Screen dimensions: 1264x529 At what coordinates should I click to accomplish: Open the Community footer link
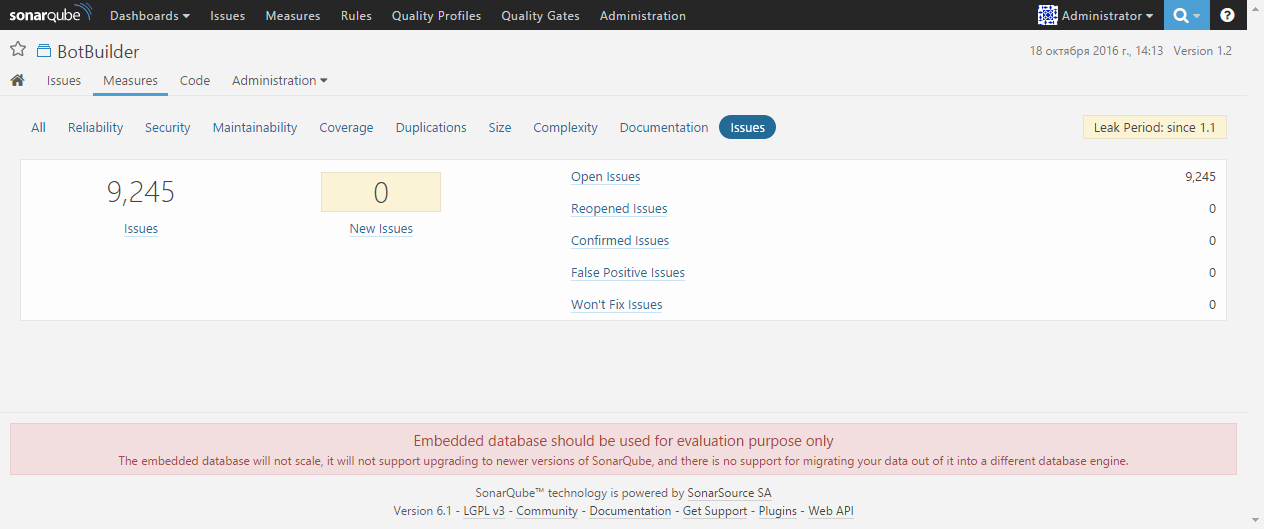pyautogui.click(x=547, y=511)
